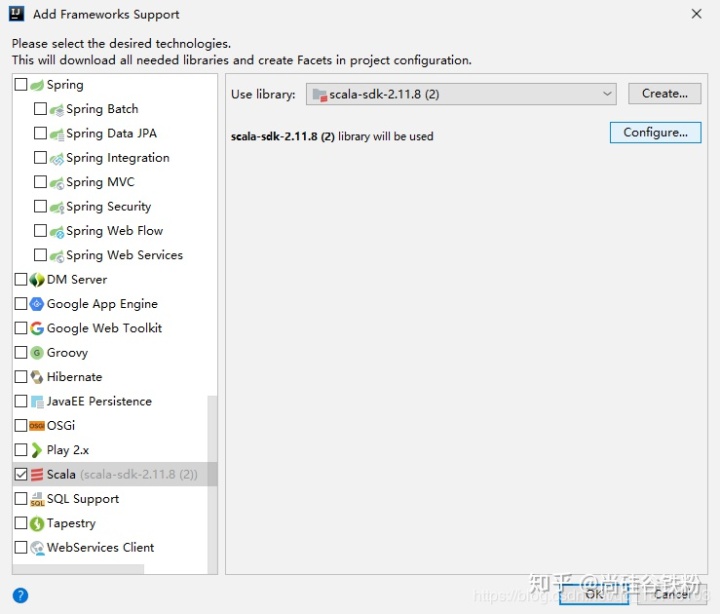Enable the Google App Engine checkbox
This screenshot has height=614, width=720.
21,304
